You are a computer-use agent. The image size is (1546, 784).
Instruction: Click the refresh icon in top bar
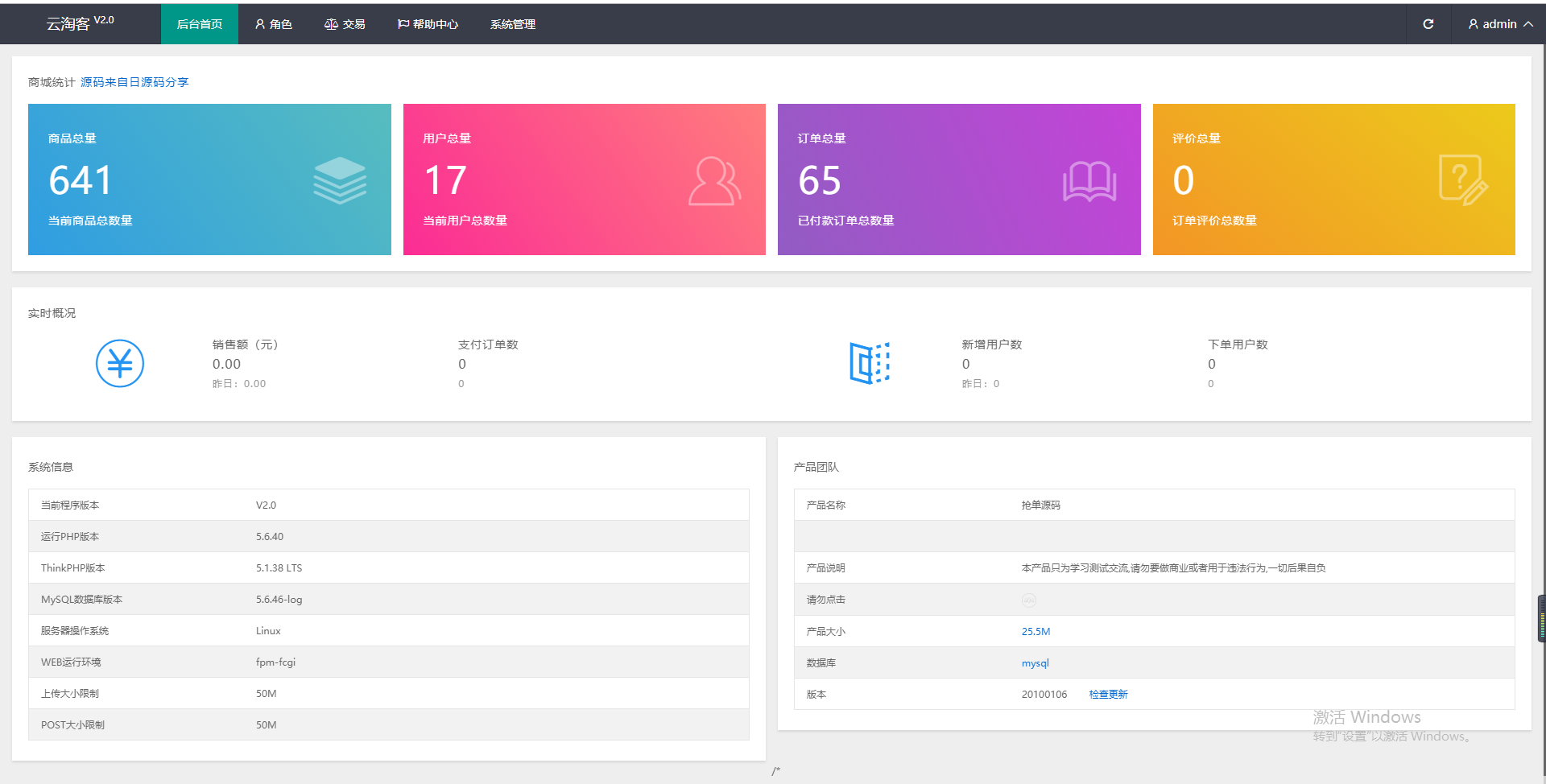click(x=1428, y=24)
